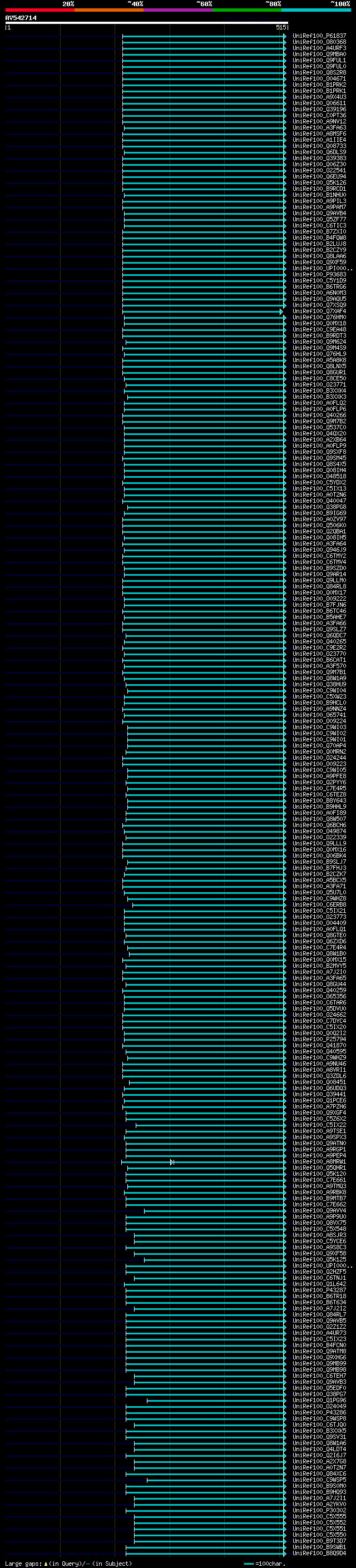
Task: Select alignment label UniRef100_B9RCD1
Action: click(319, 189)
